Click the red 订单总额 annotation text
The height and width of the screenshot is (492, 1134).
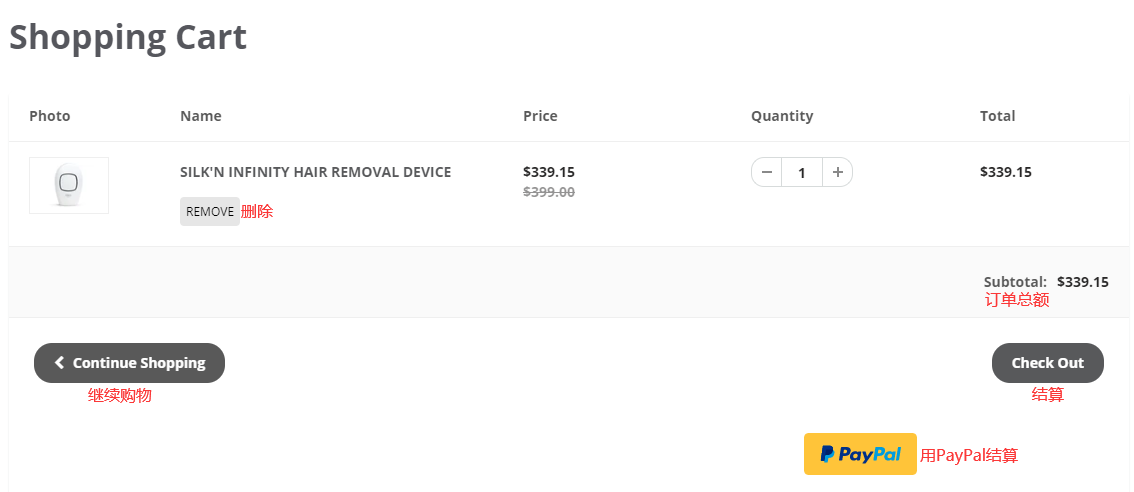1017,299
